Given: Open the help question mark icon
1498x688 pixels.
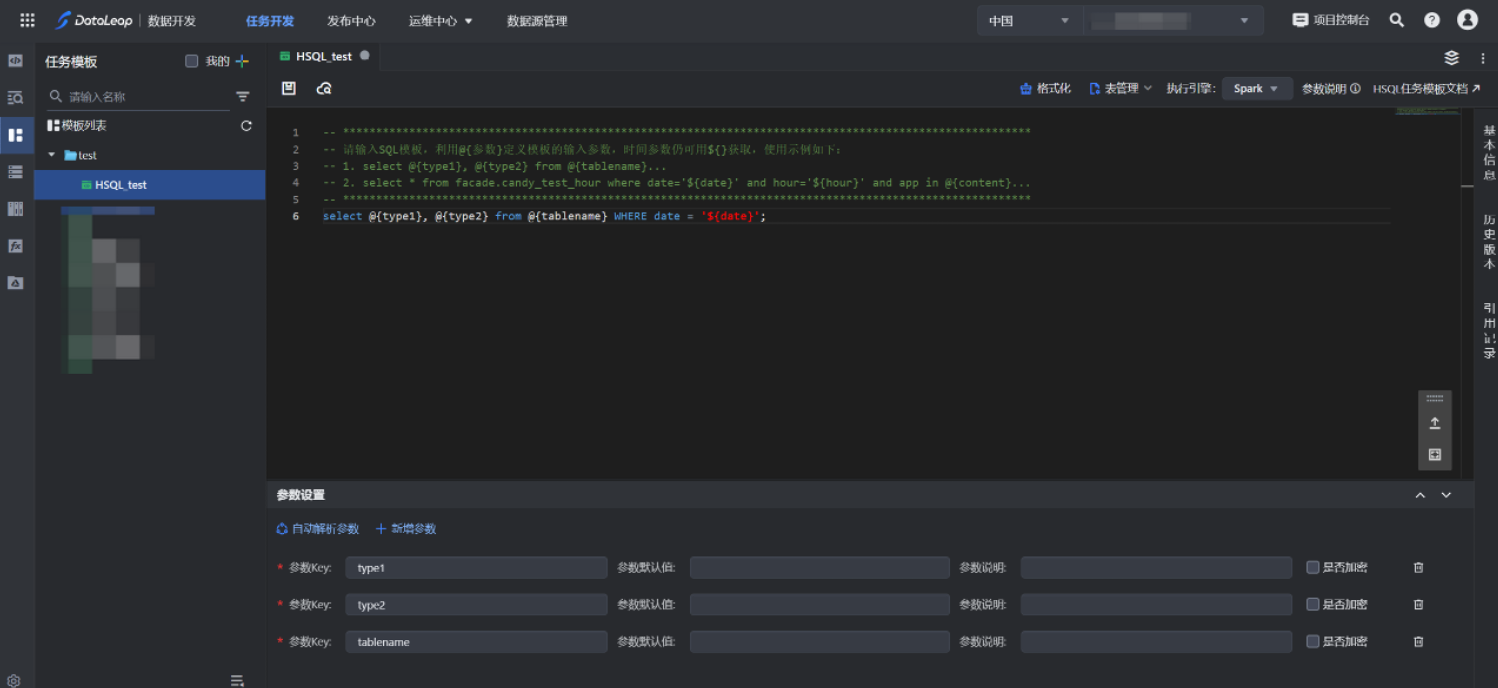Looking at the screenshot, I should pos(1432,20).
